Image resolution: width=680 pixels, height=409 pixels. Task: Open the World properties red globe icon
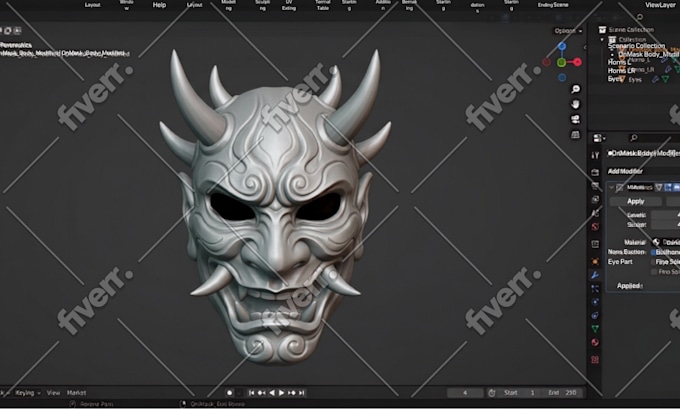595,227
